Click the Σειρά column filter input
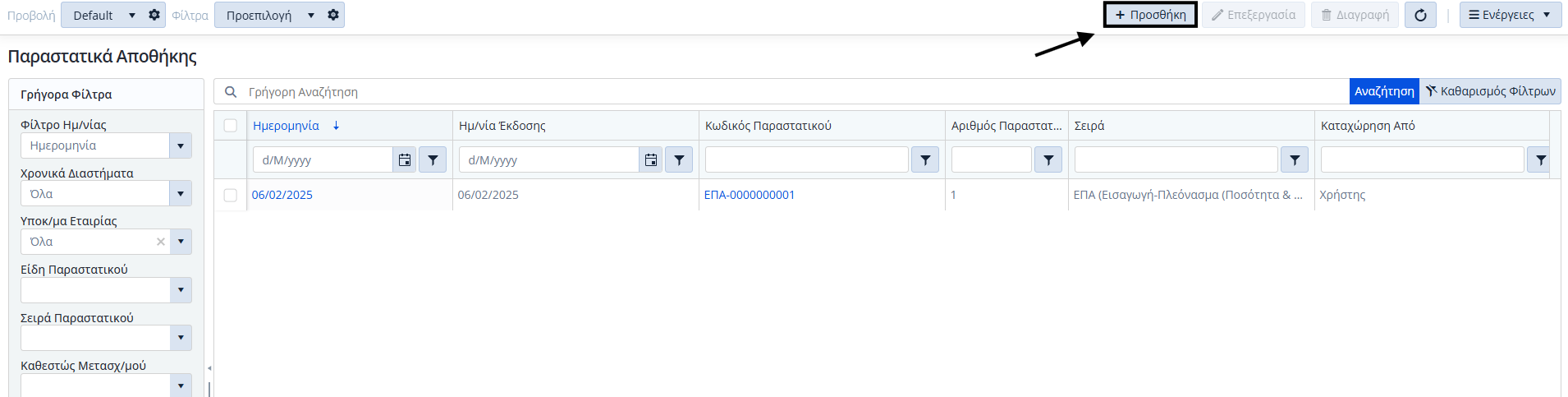Viewport: 1568px width, 397px height. pyautogui.click(x=1176, y=160)
